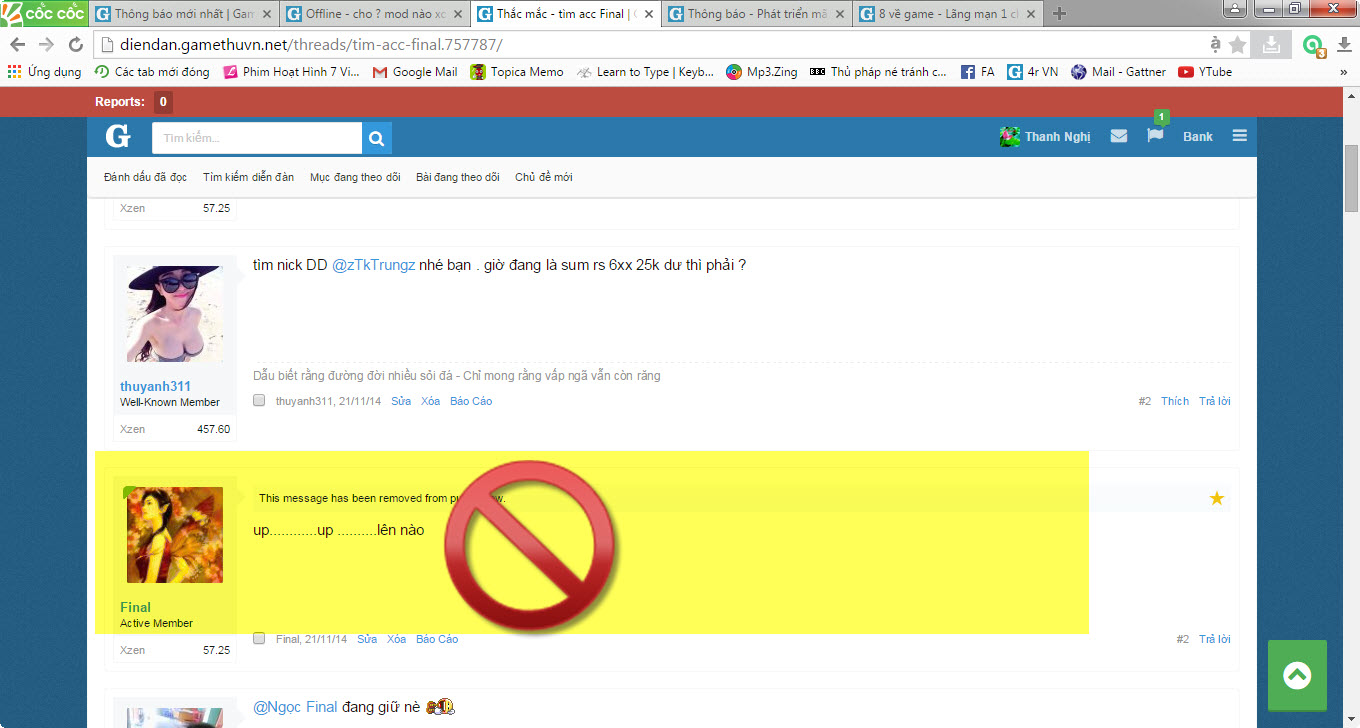The height and width of the screenshot is (728, 1360).
Task: Open the hamburger navigation menu
Action: pyautogui.click(x=1240, y=136)
